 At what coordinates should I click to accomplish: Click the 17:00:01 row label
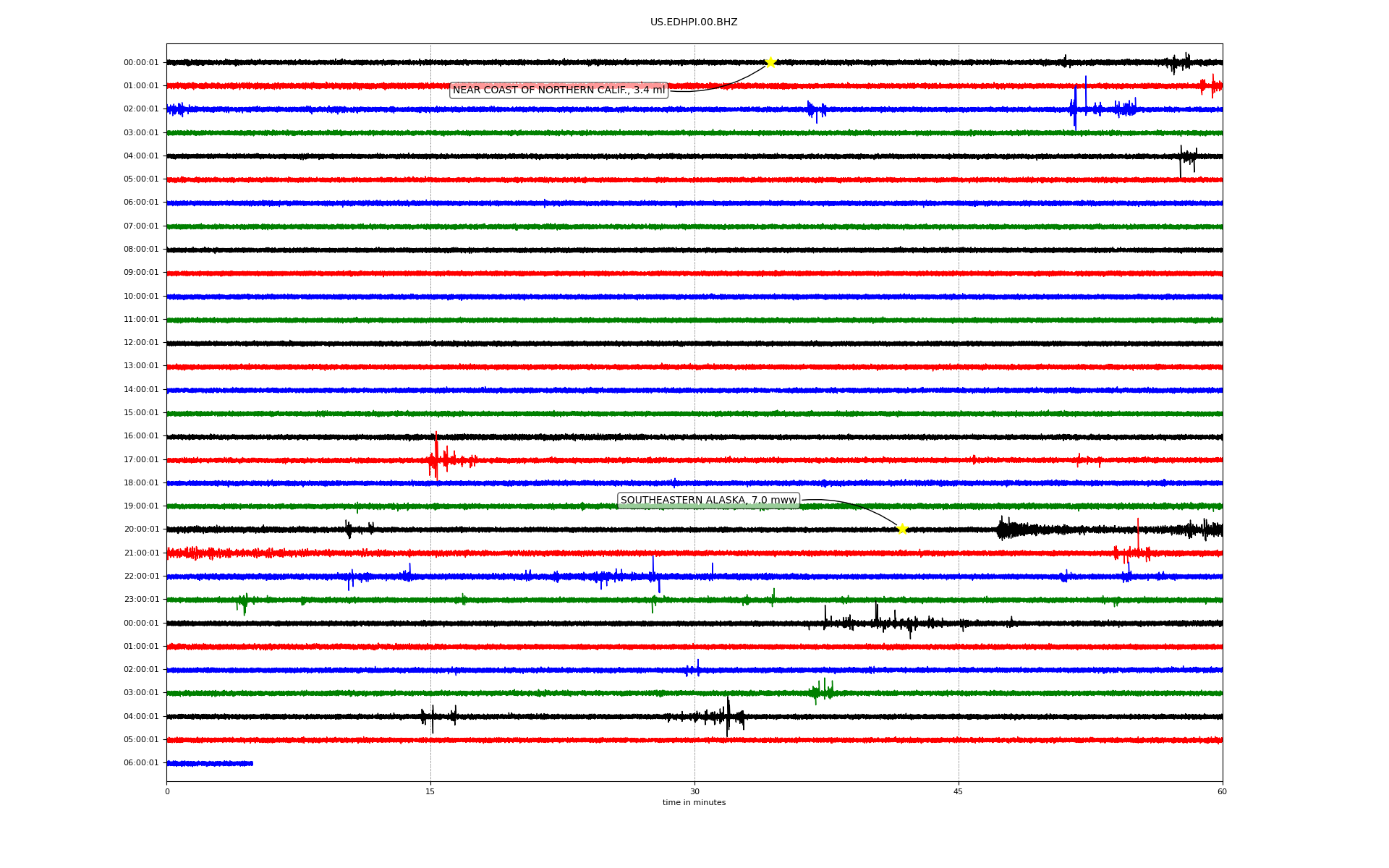[x=141, y=460]
